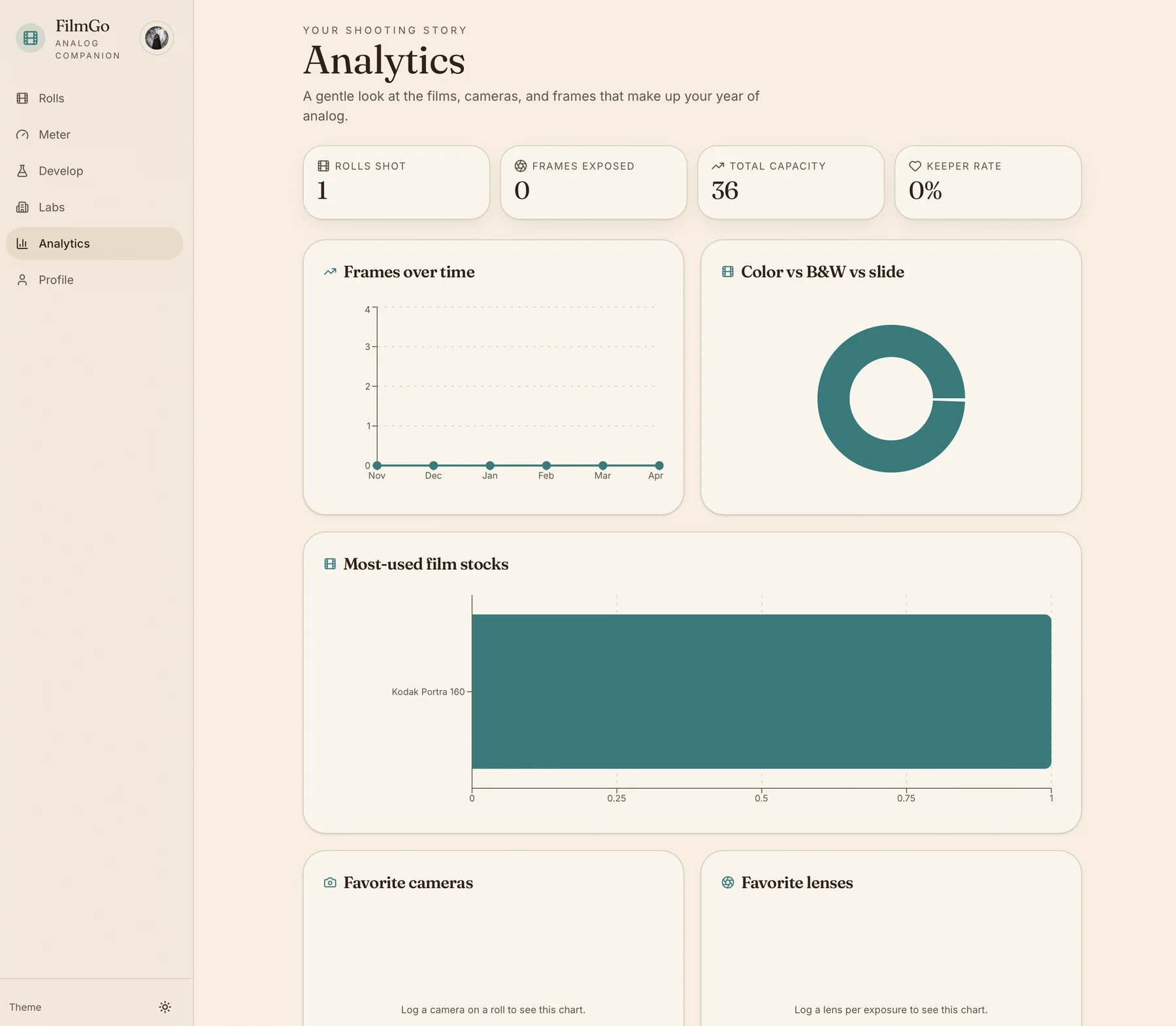The image size is (1176, 1026).
Task: Click the 'Favorite lenses' card title
Action: 797,883
